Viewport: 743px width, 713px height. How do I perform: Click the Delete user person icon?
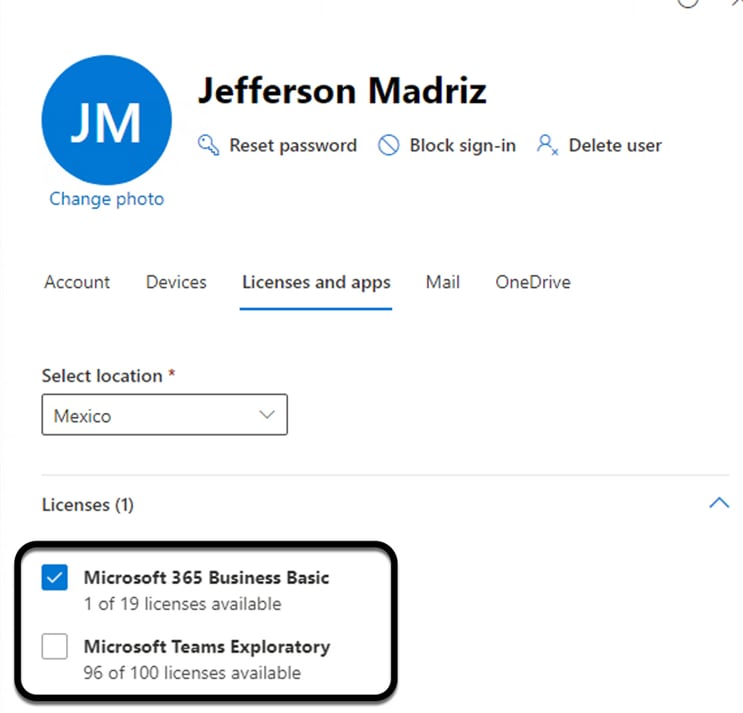point(547,145)
